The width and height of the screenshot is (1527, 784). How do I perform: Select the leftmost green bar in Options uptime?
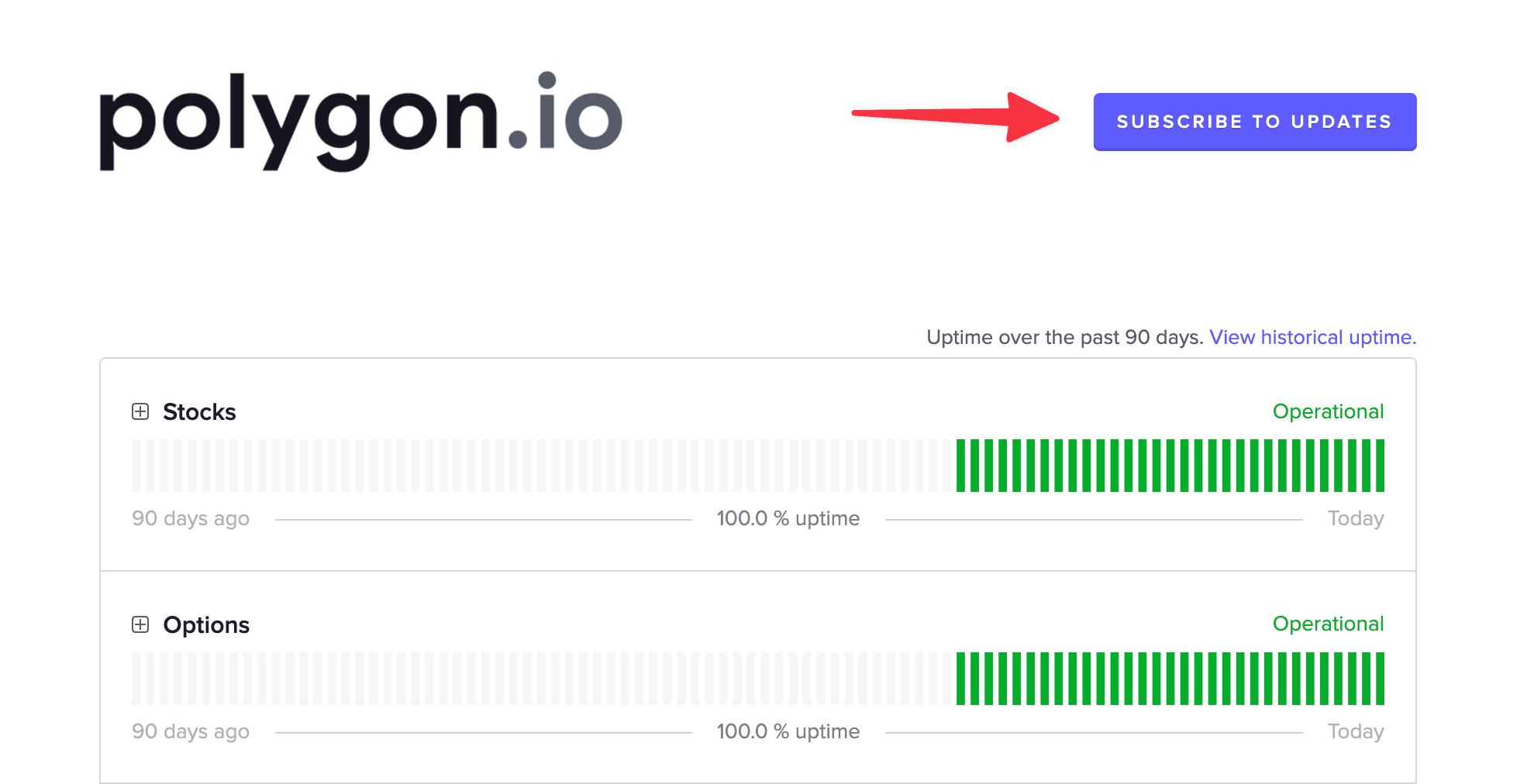[x=961, y=679]
